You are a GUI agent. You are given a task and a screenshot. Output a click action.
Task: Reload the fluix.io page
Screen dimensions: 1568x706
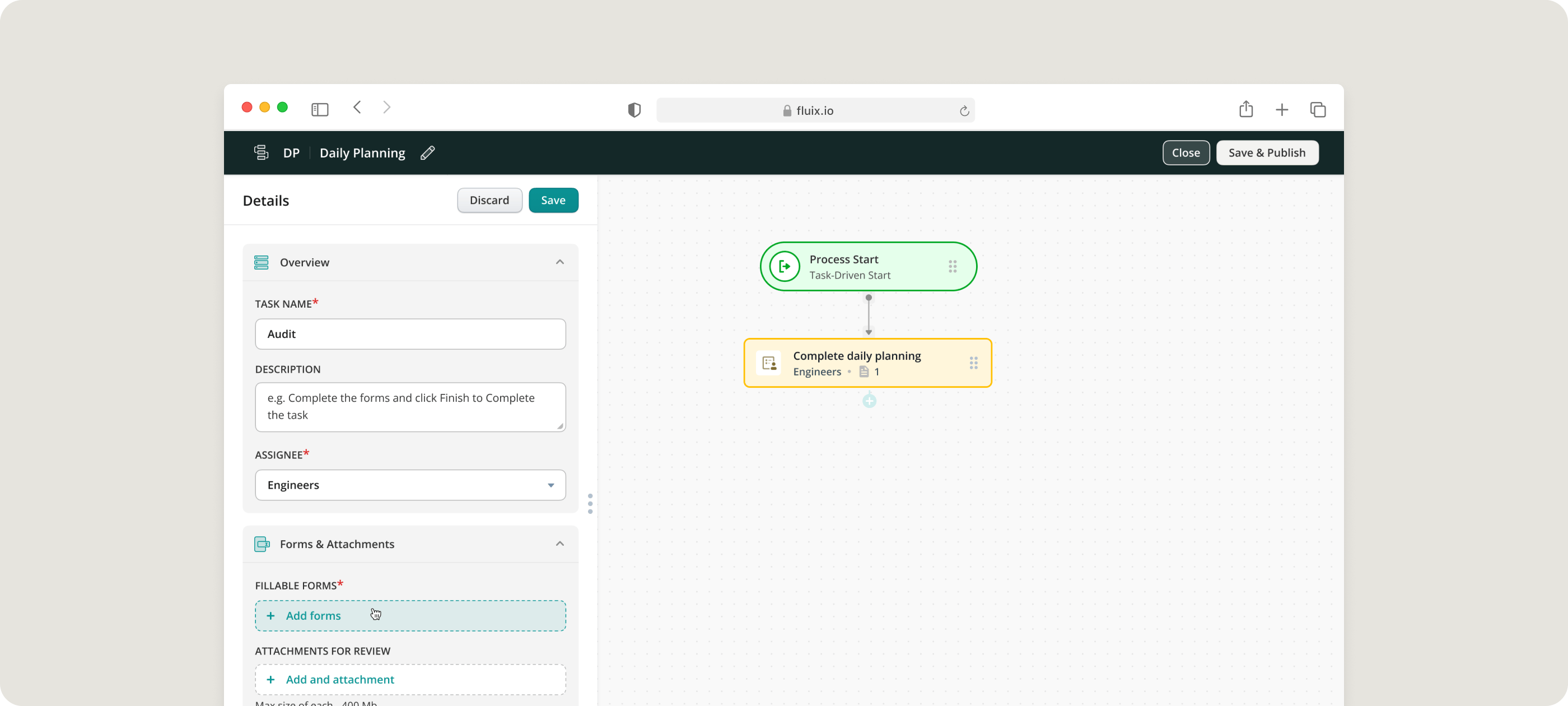964,111
